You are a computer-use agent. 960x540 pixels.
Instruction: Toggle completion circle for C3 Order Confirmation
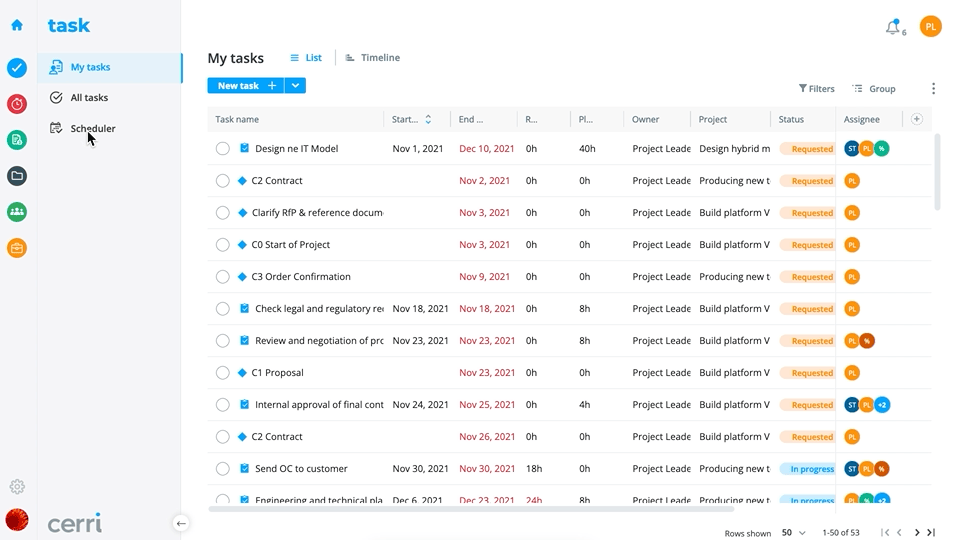pos(223,276)
